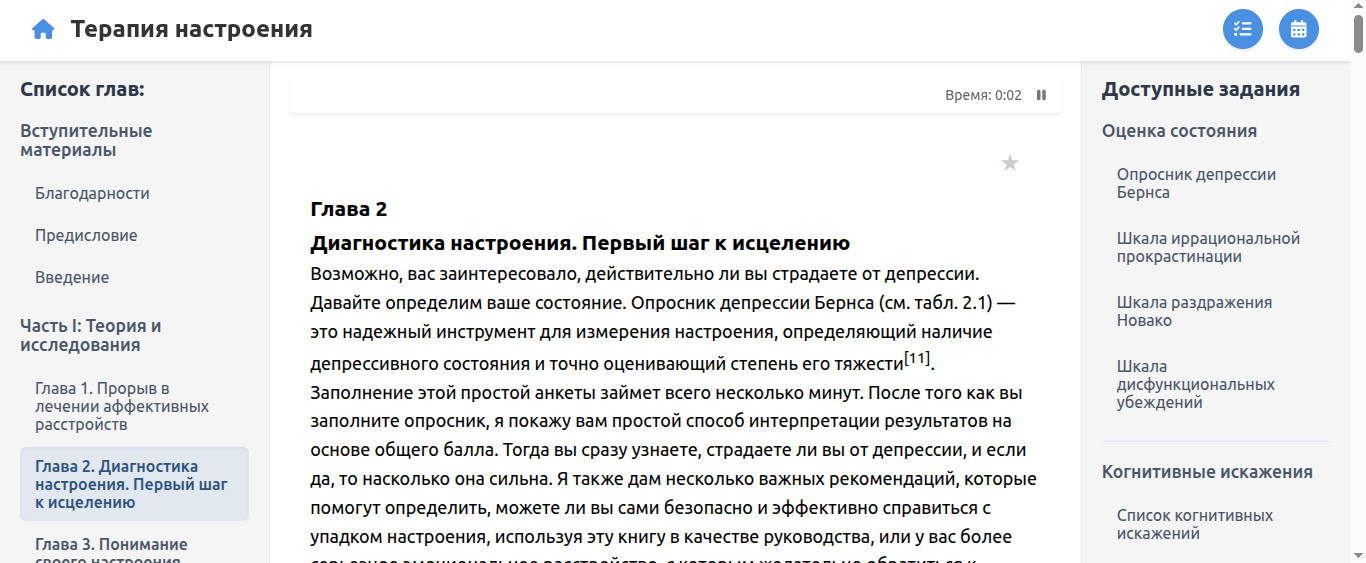The image size is (1366, 563).
Task: Toggle the favorite star for this chapter
Action: click(1010, 163)
